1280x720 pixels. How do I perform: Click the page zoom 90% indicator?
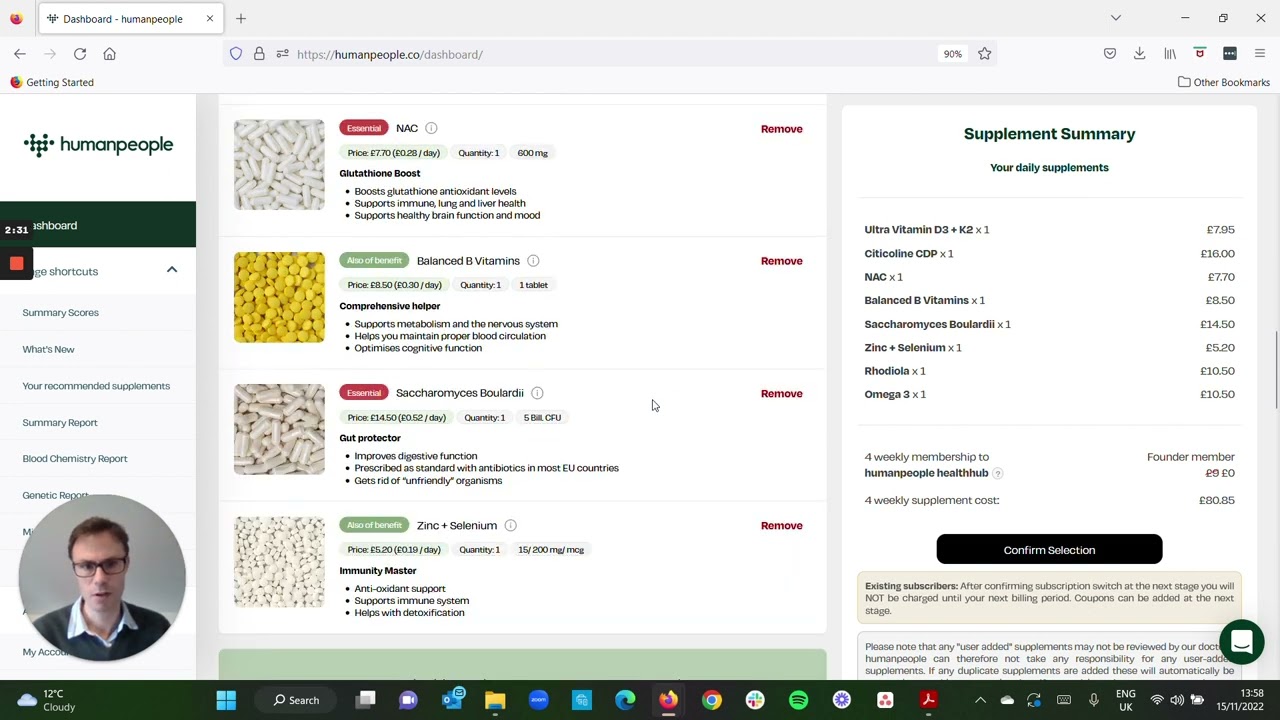(952, 54)
